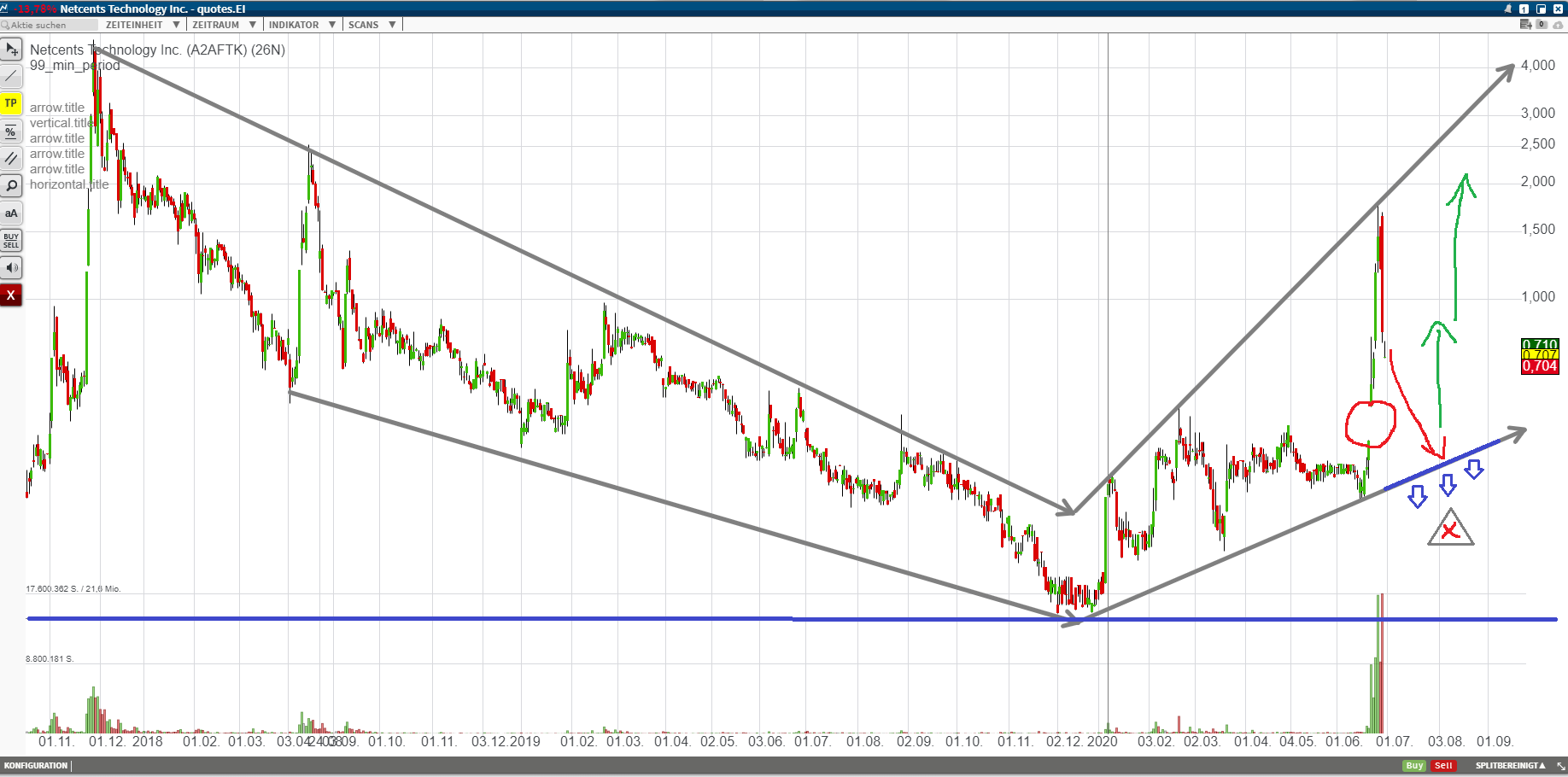Click the chart icon in the title bar
This screenshot has width=1568, height=777.
(x=5, y=9)
